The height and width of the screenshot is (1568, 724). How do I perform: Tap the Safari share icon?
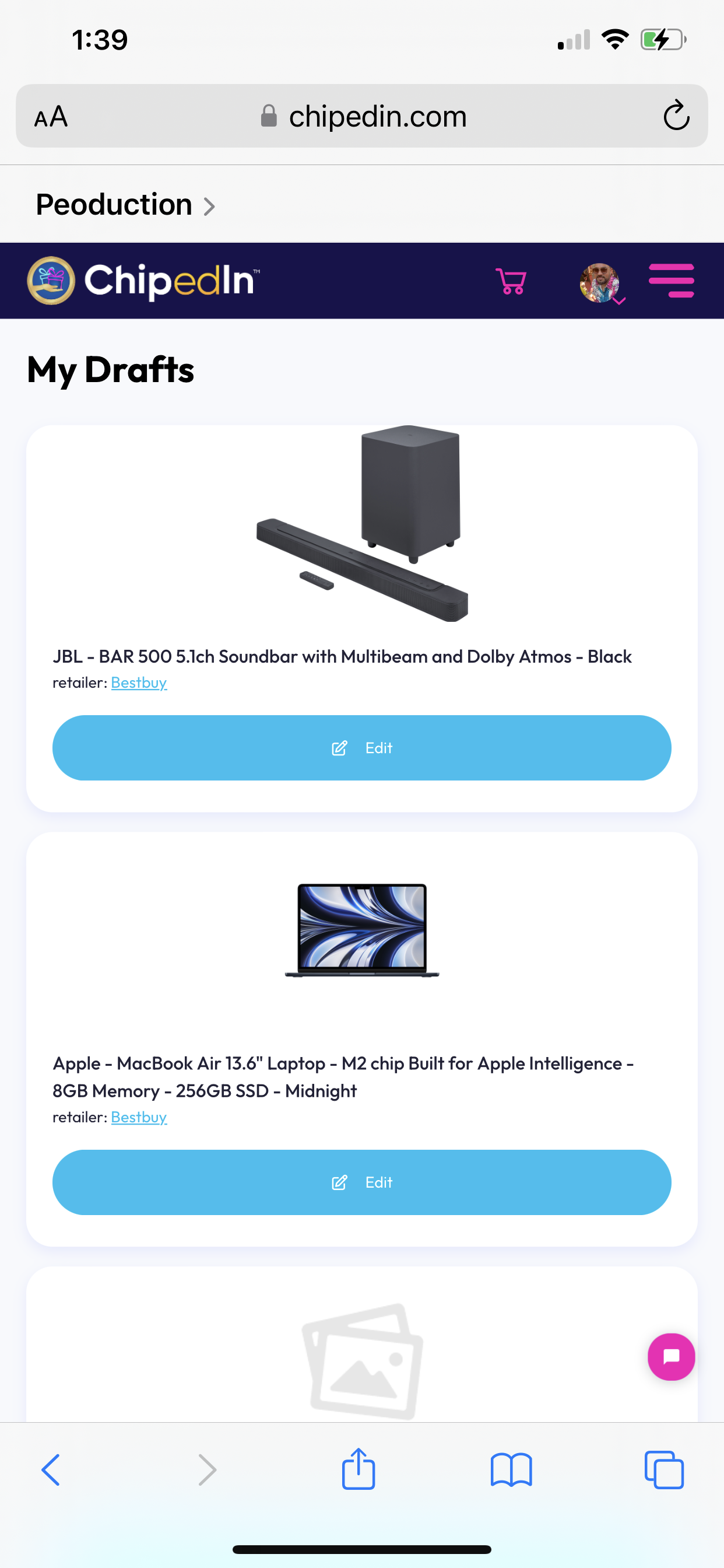[359, 1469]
